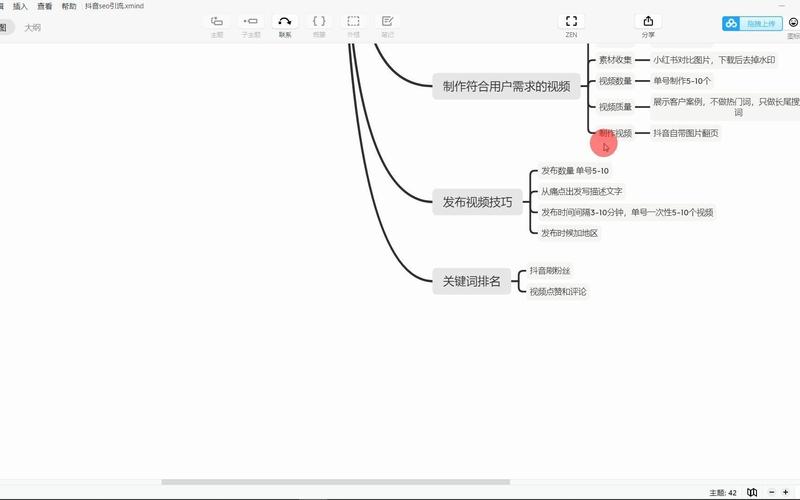Zoom in with the plus button

pos(786,492)
